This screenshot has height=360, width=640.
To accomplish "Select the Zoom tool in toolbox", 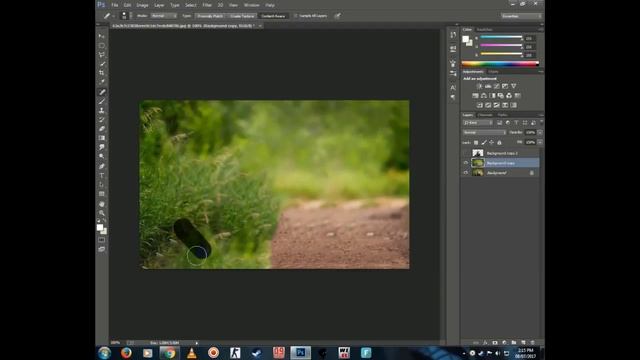I will (102, 213).
